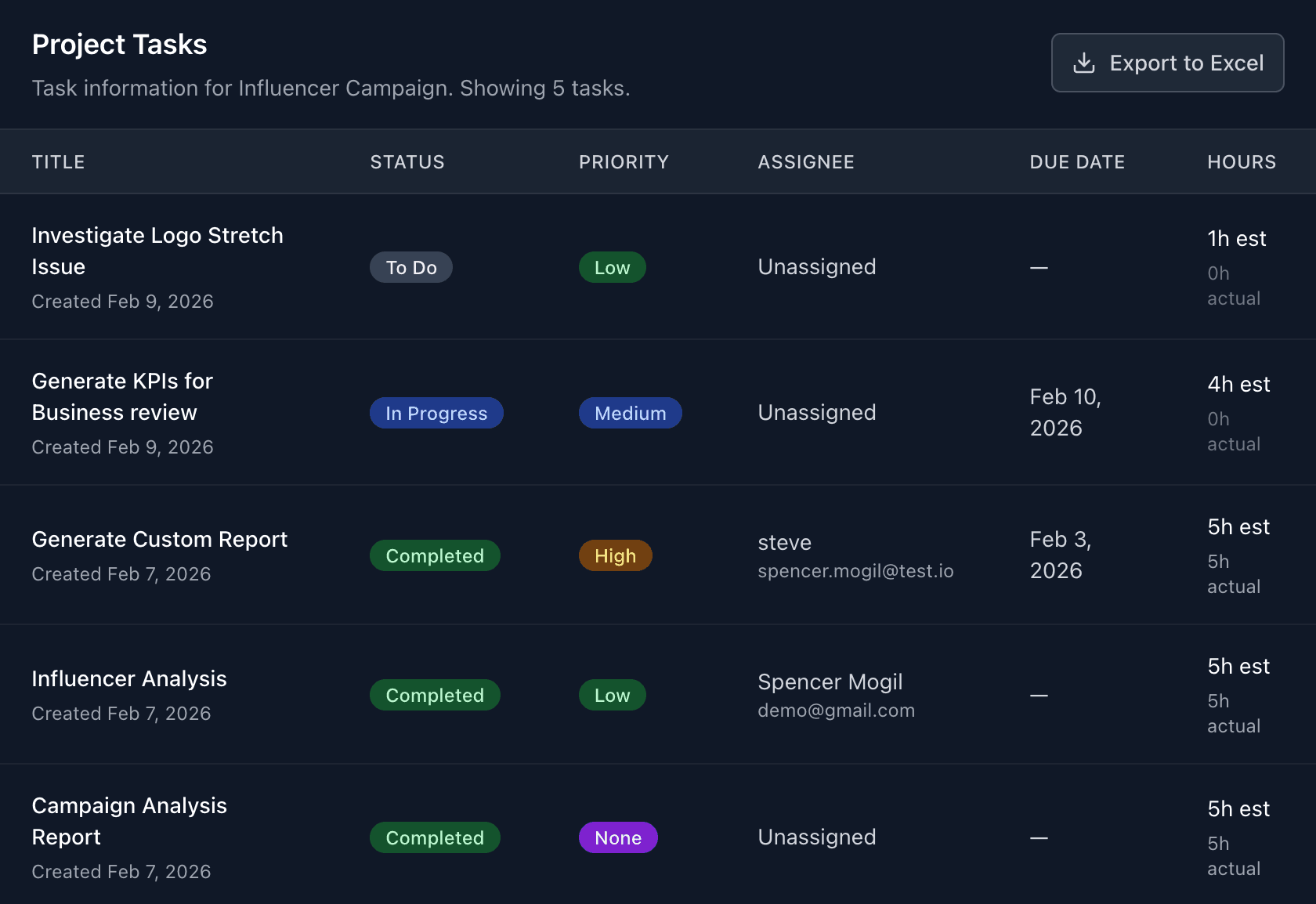The height and width of the screenshot is (904, 1316).
Task: Click Unassigned on Generate KPIs task
Action: click(816, 413)
